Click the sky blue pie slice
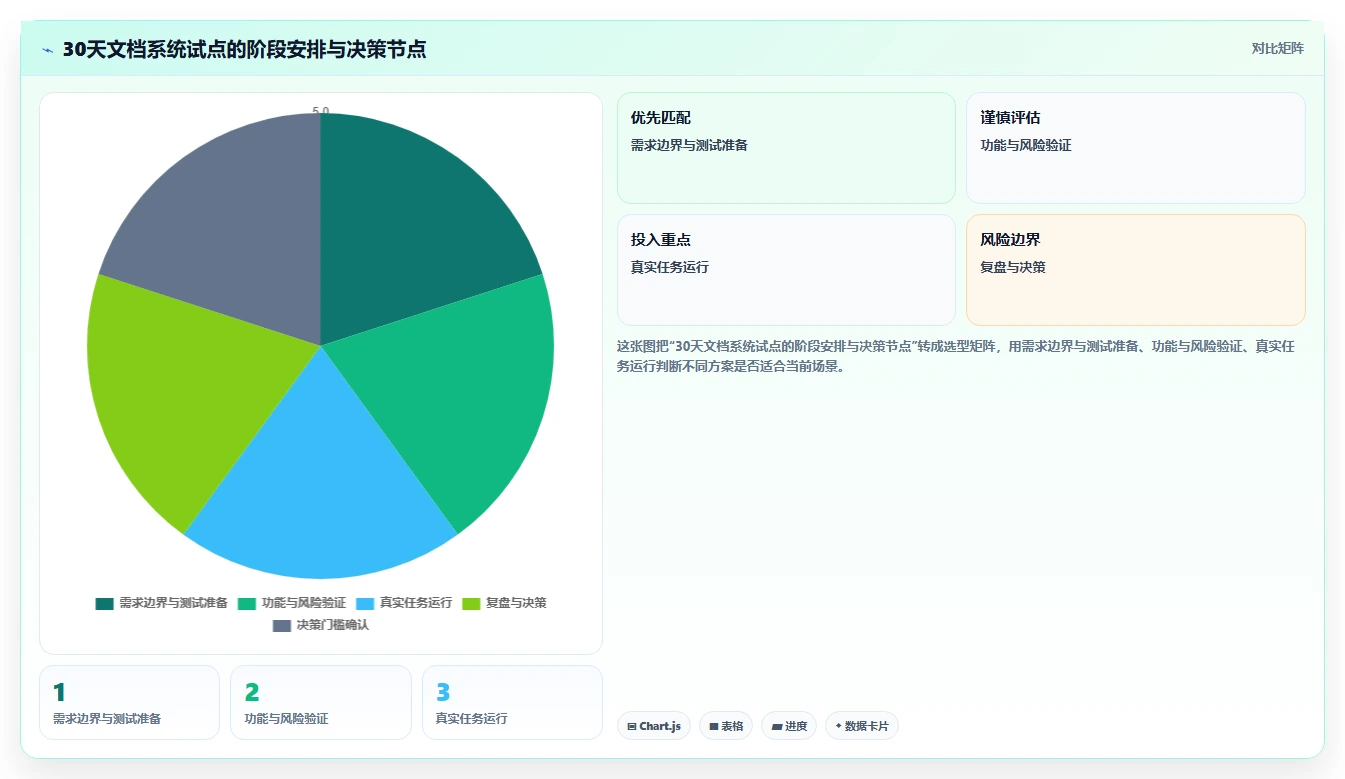The image size is (1345, 779). pos(321,480)
